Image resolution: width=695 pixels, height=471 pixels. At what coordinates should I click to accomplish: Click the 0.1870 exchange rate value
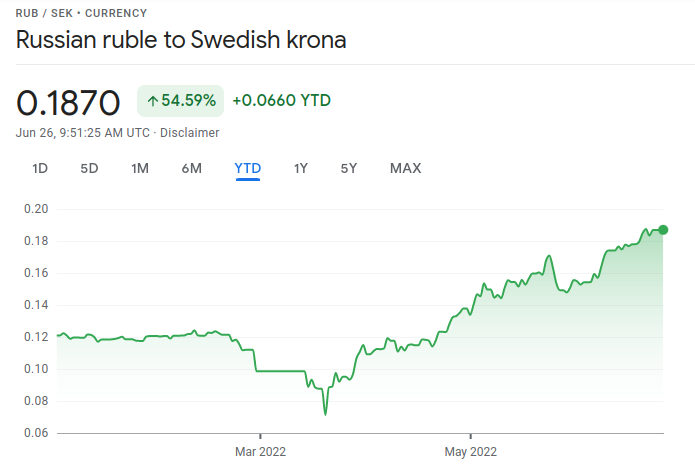pyautogui.click(x=68, y=101)
